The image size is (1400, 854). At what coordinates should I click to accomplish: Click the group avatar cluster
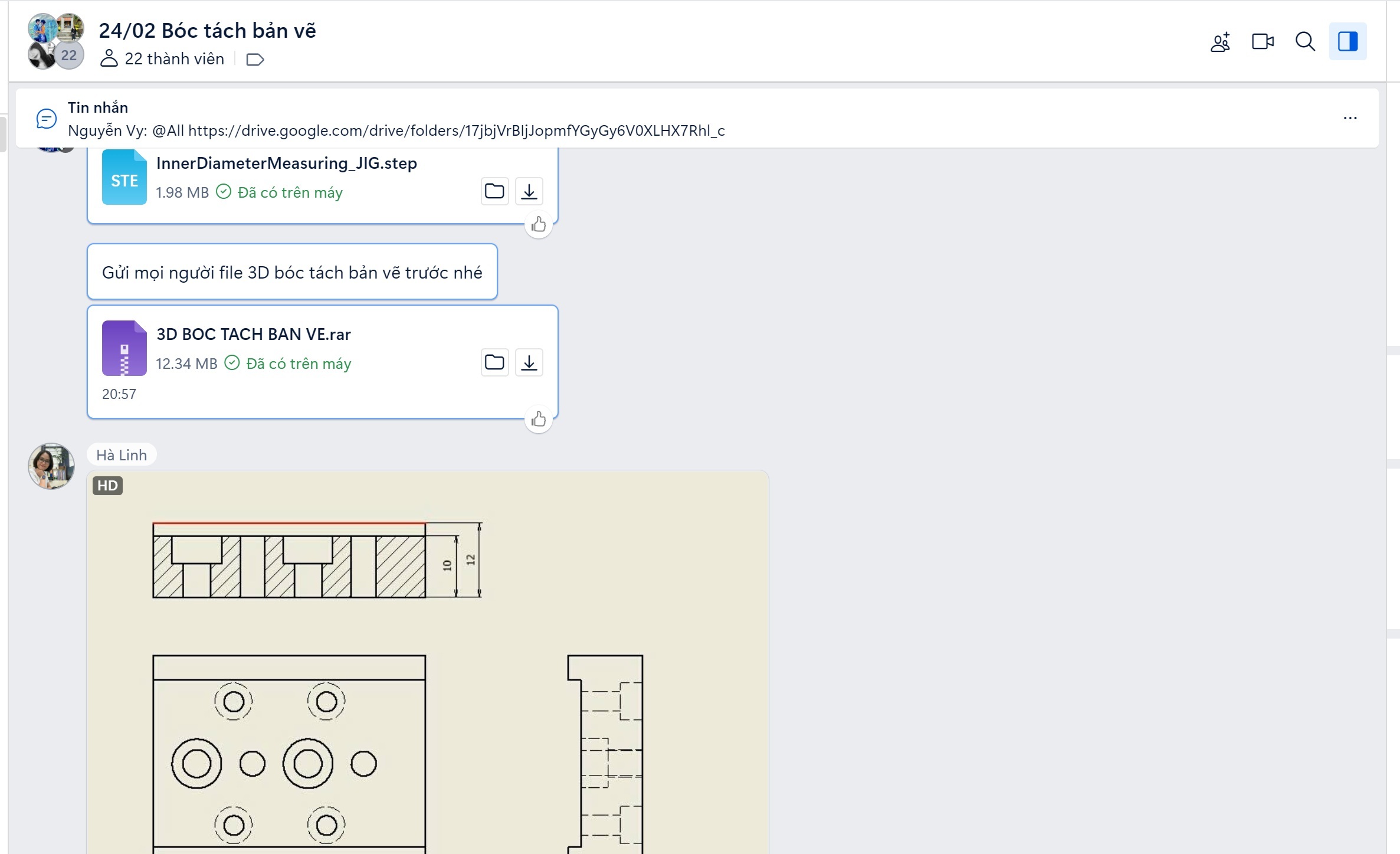56,41
